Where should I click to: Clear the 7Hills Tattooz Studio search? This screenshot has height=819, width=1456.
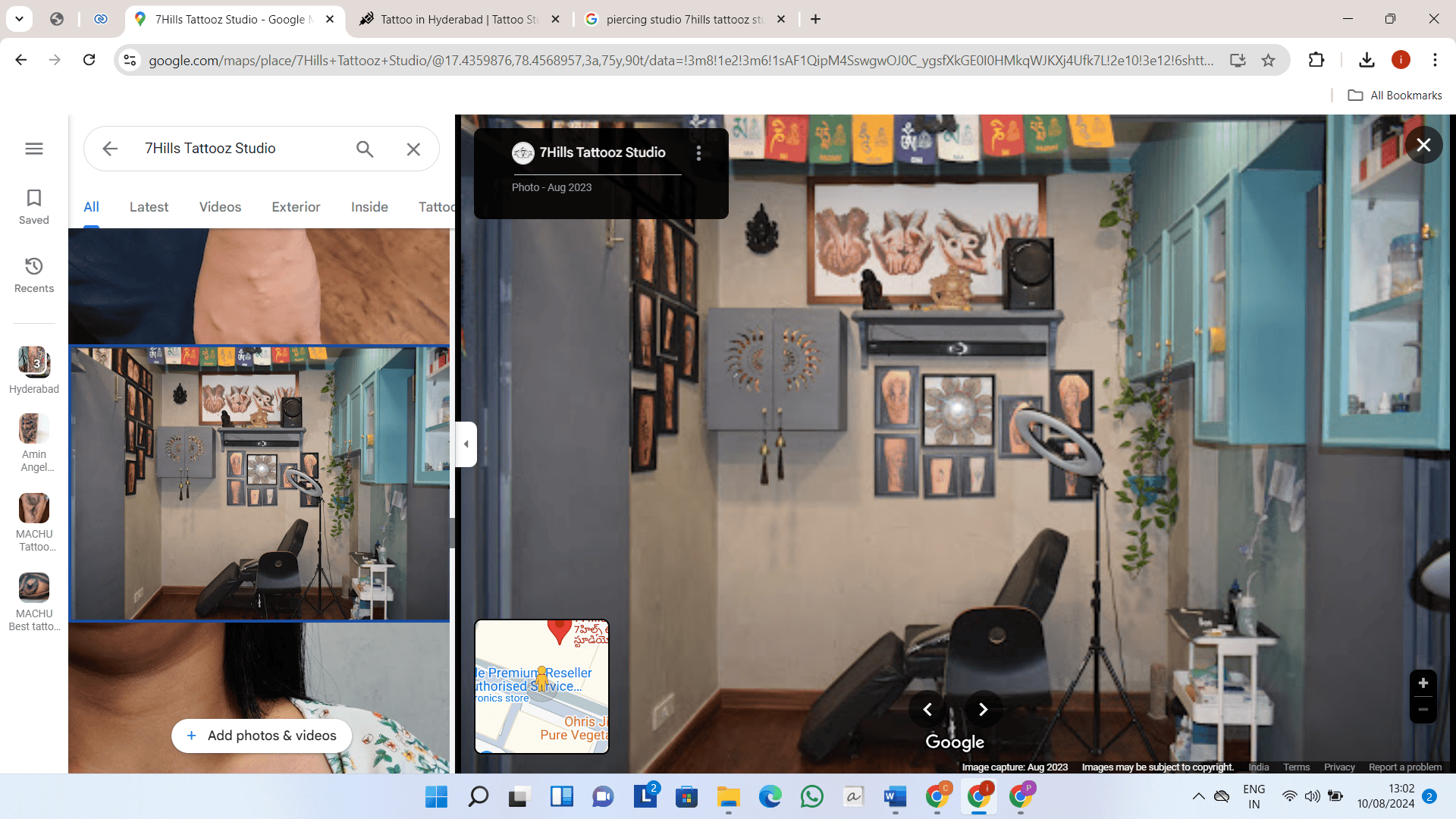[x=413, y=149]
